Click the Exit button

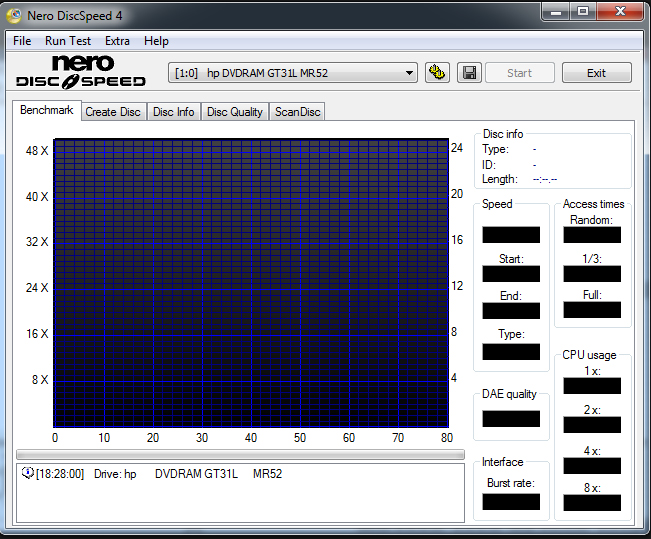pyautogui.click(x=596, y=73)
